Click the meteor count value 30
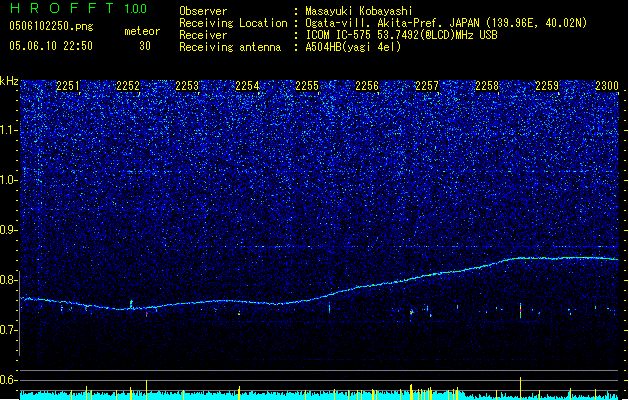629x400 pixels. pos(145,46)
